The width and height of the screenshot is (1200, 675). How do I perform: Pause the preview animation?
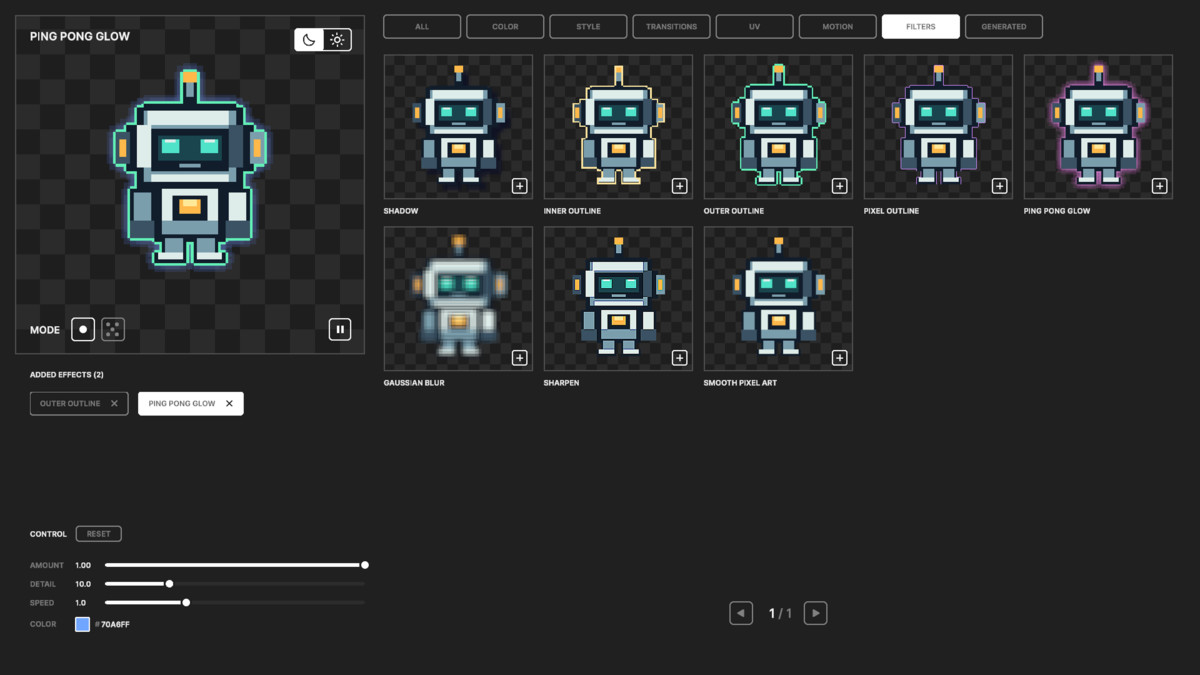pyautogui.click(x=340, y=329)
